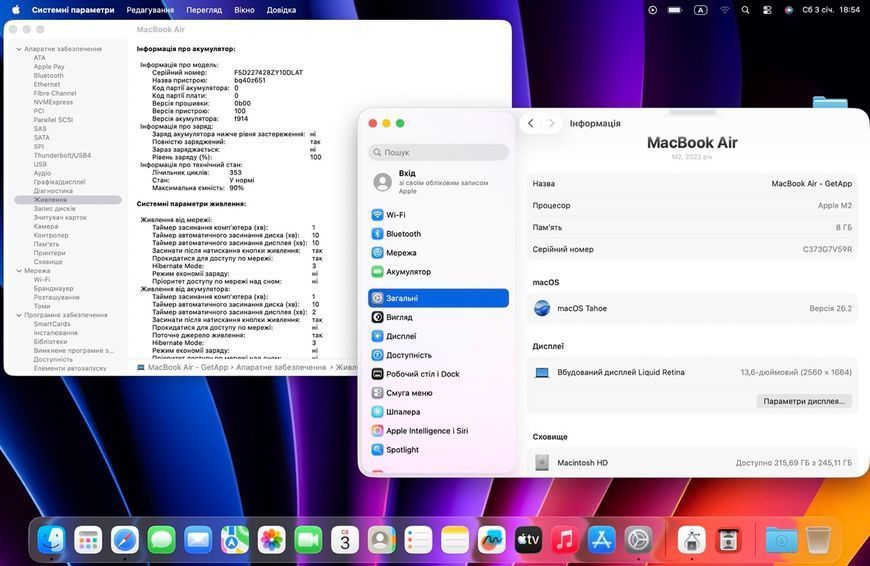The image size is (870, 566).
Task: Open Перегляд menu
Action: point(204,9)
